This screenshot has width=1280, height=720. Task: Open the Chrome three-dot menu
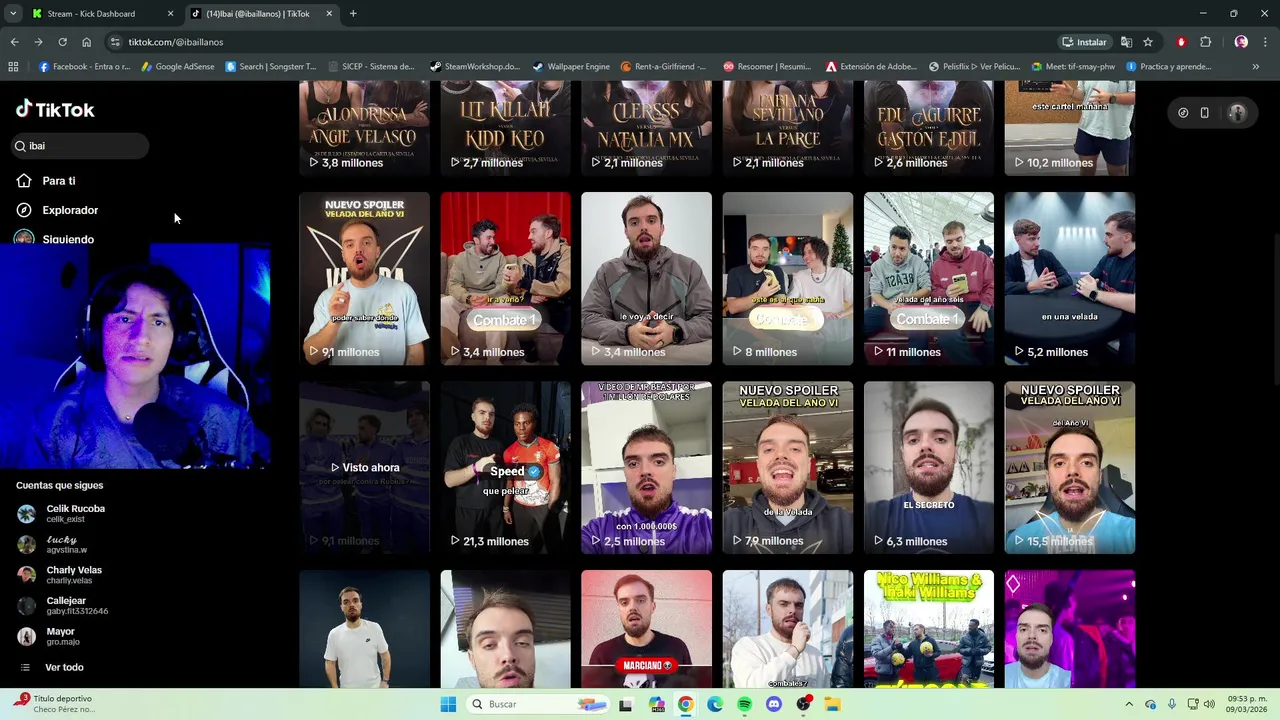pos(1263,42)
